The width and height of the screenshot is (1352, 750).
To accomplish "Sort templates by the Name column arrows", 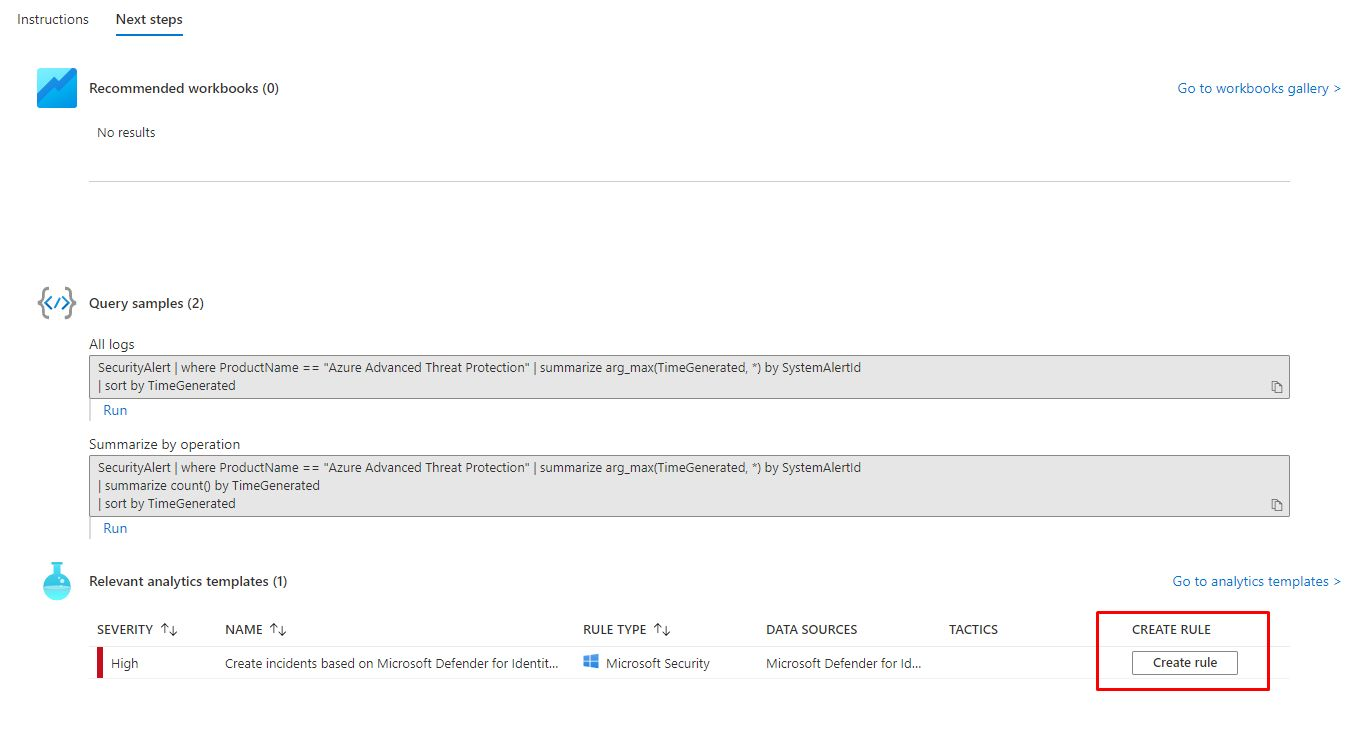I will pos(278,630).
